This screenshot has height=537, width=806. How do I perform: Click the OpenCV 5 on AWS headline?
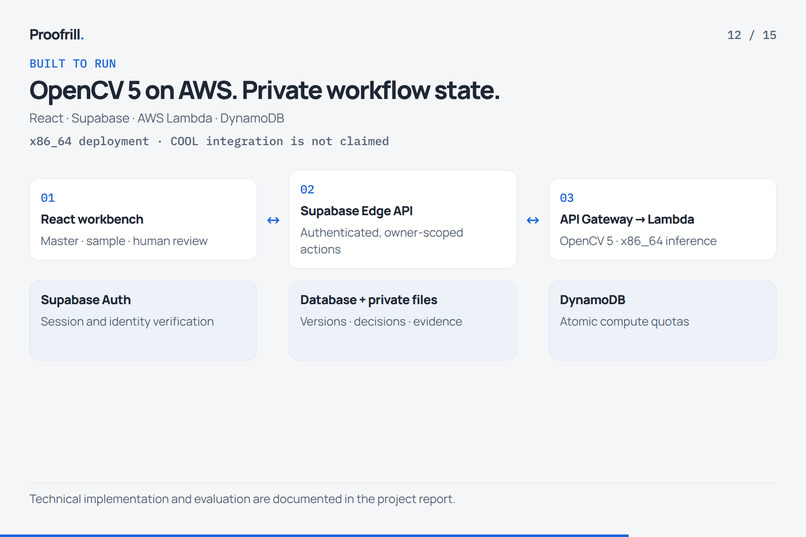(264, 90)
